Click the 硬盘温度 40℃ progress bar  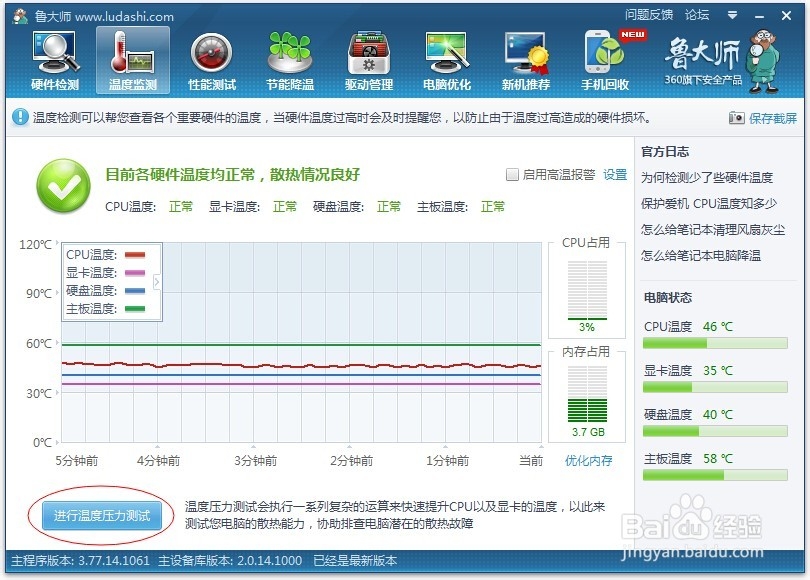[x=715, y=431]
